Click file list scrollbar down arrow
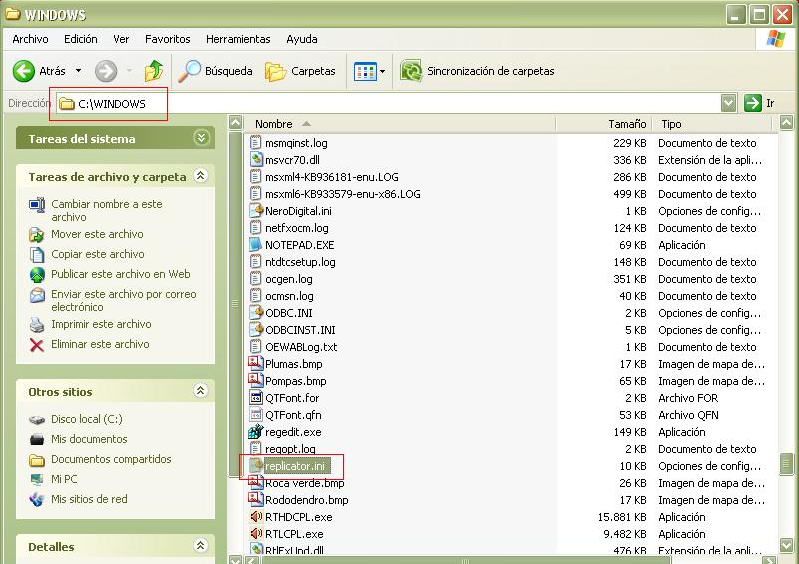This screenshot has width=799, height=564. click(786, 545)
